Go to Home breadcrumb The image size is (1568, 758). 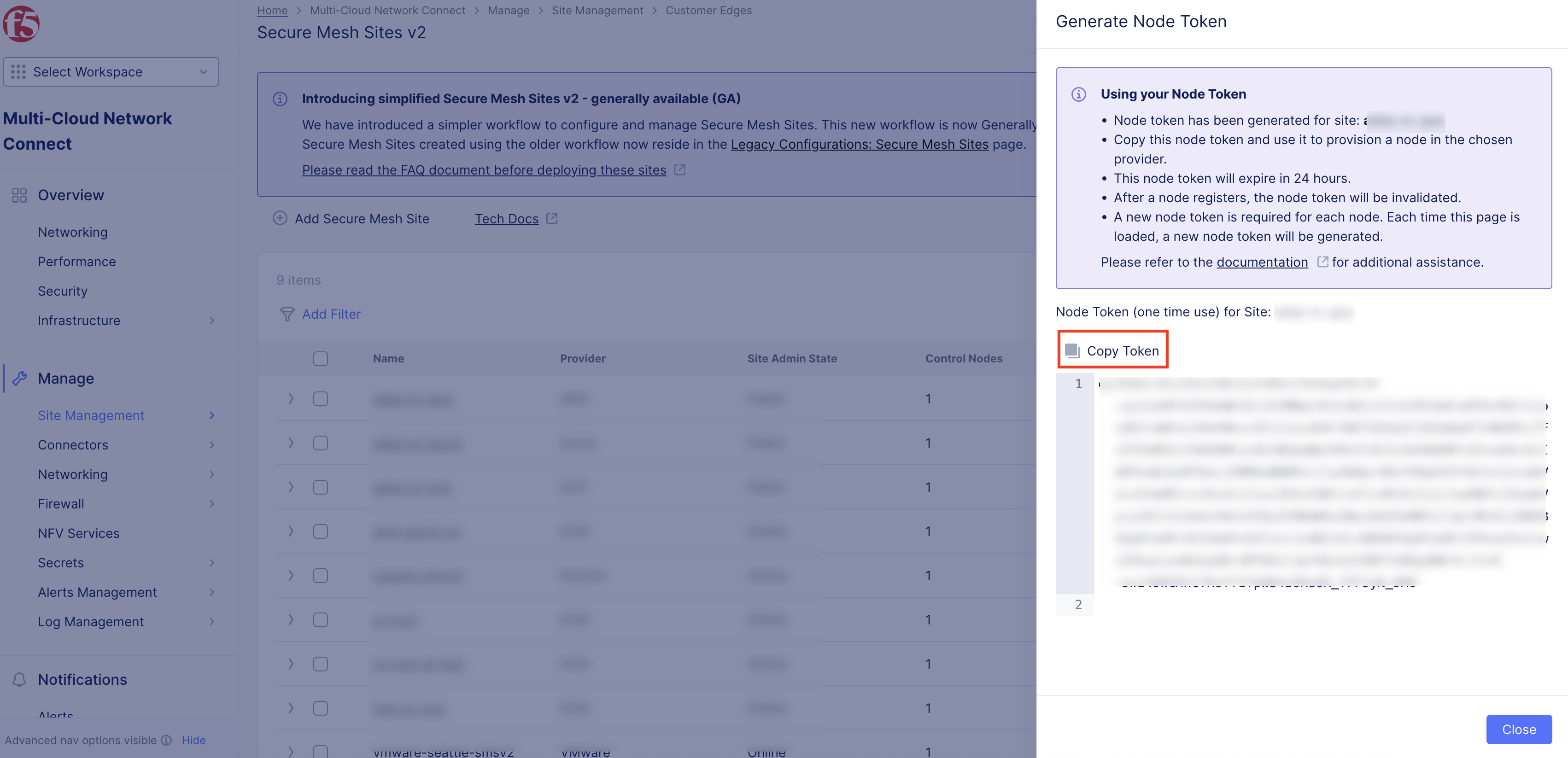(272, 10)
